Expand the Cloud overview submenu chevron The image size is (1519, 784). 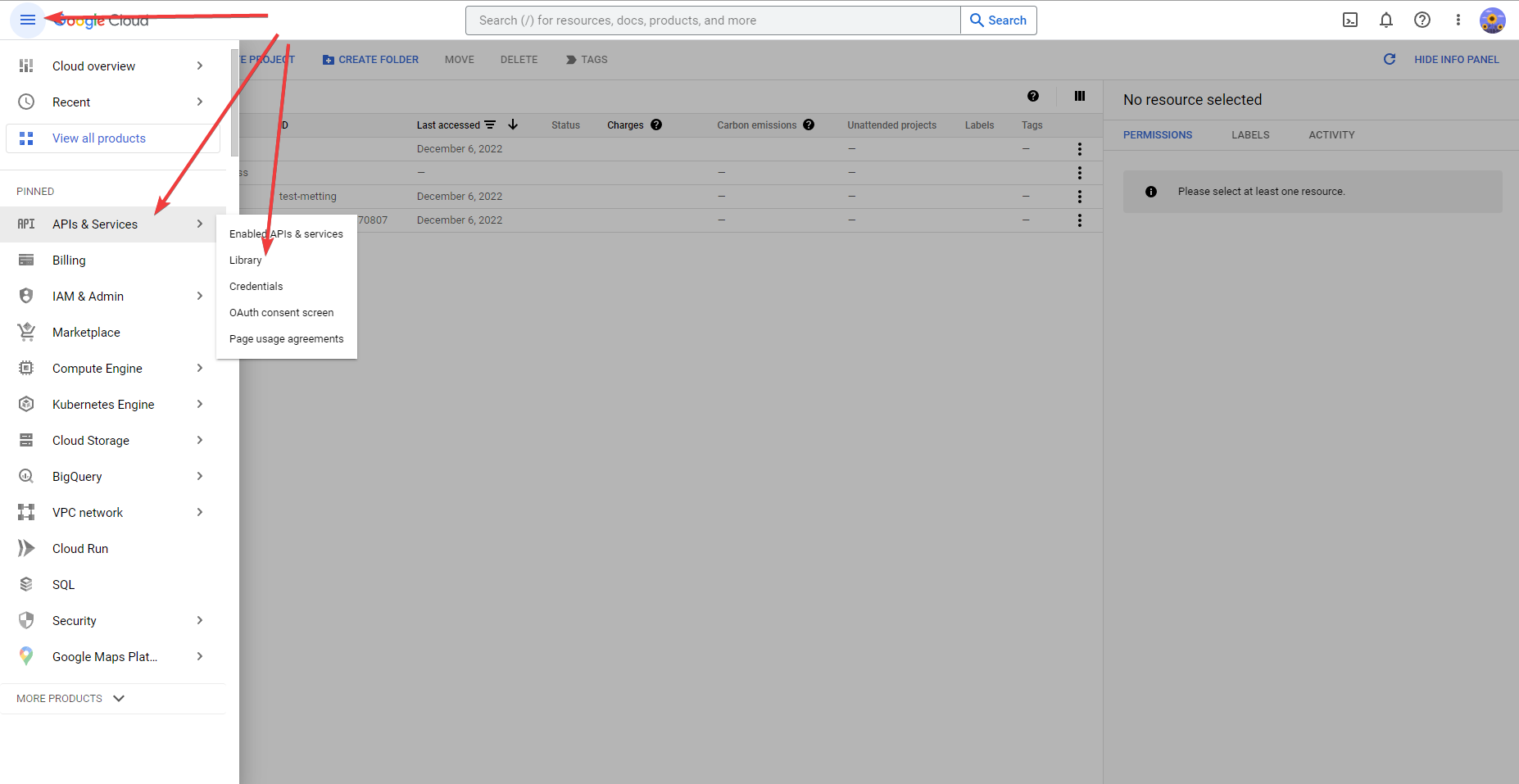coord(200,66)
